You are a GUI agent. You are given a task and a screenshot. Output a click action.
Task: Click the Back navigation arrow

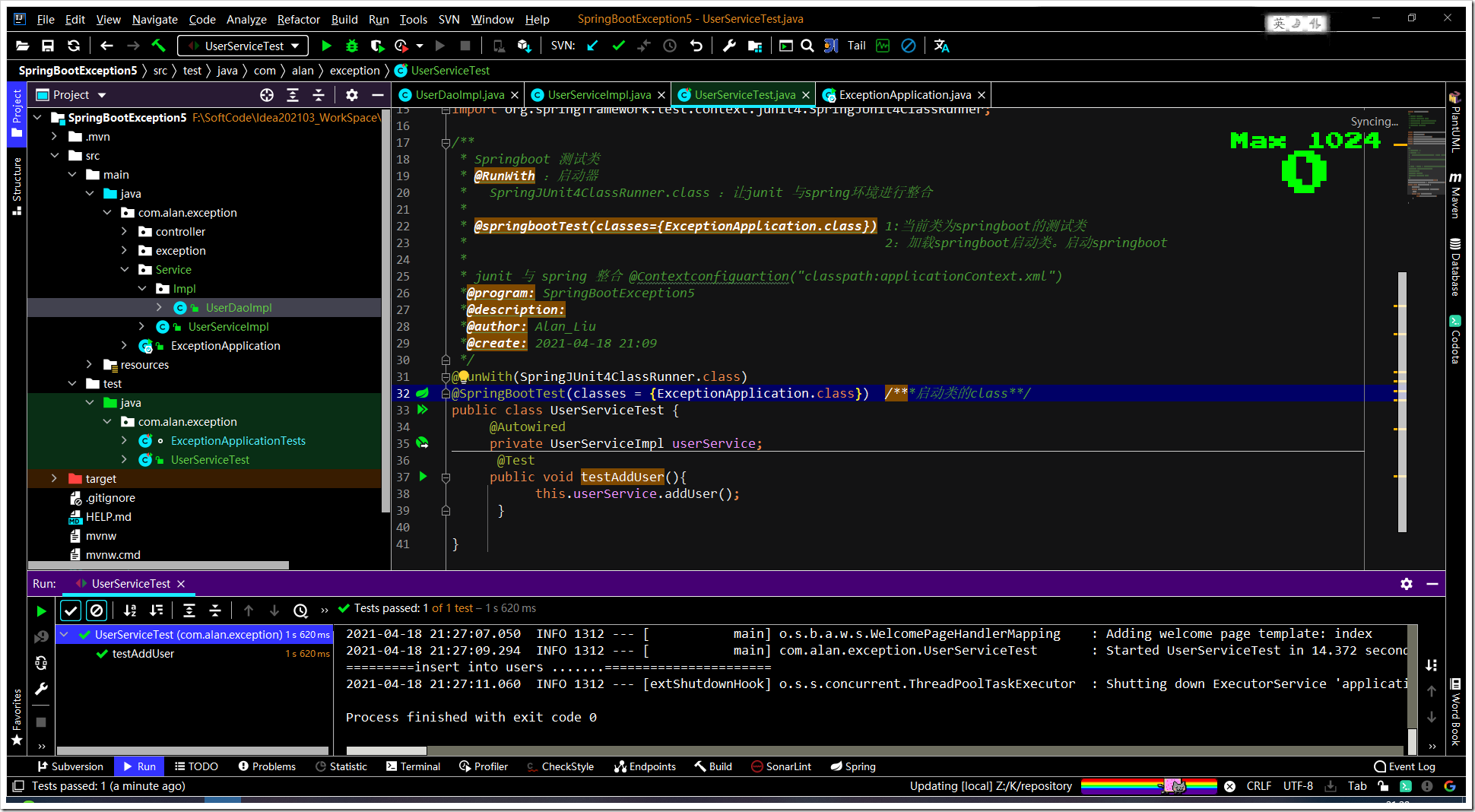click(x=106, y=46)
